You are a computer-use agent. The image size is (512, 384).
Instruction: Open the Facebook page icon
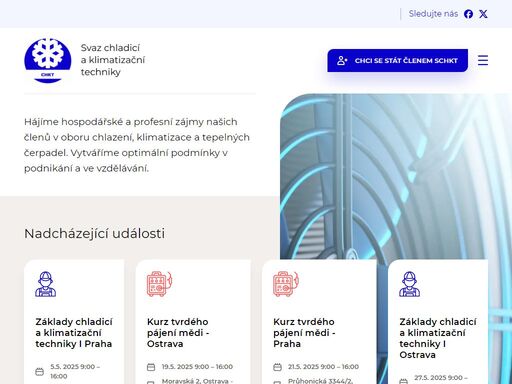click(x=468, y=14)
